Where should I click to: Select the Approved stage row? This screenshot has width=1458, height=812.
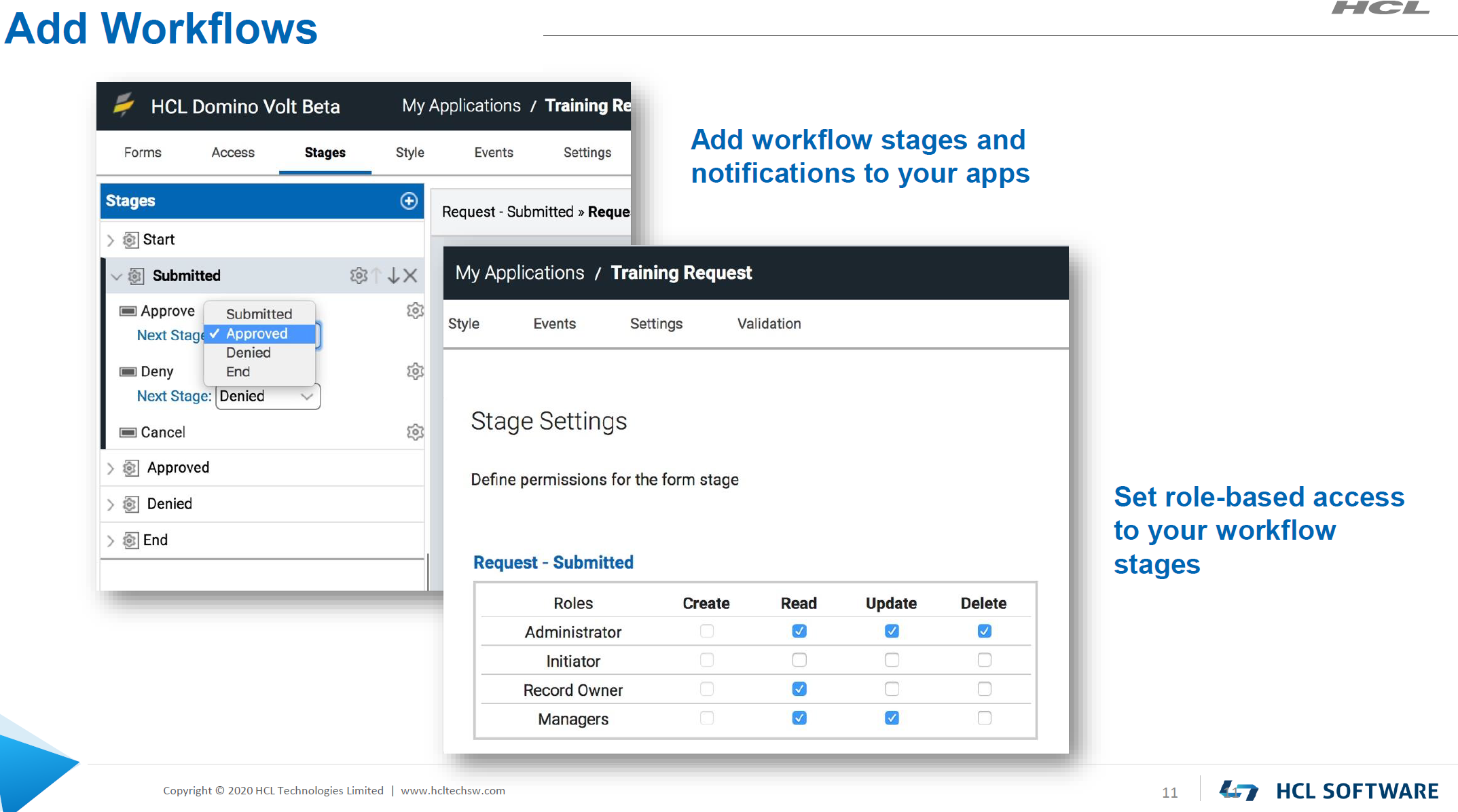coord(262,468)
